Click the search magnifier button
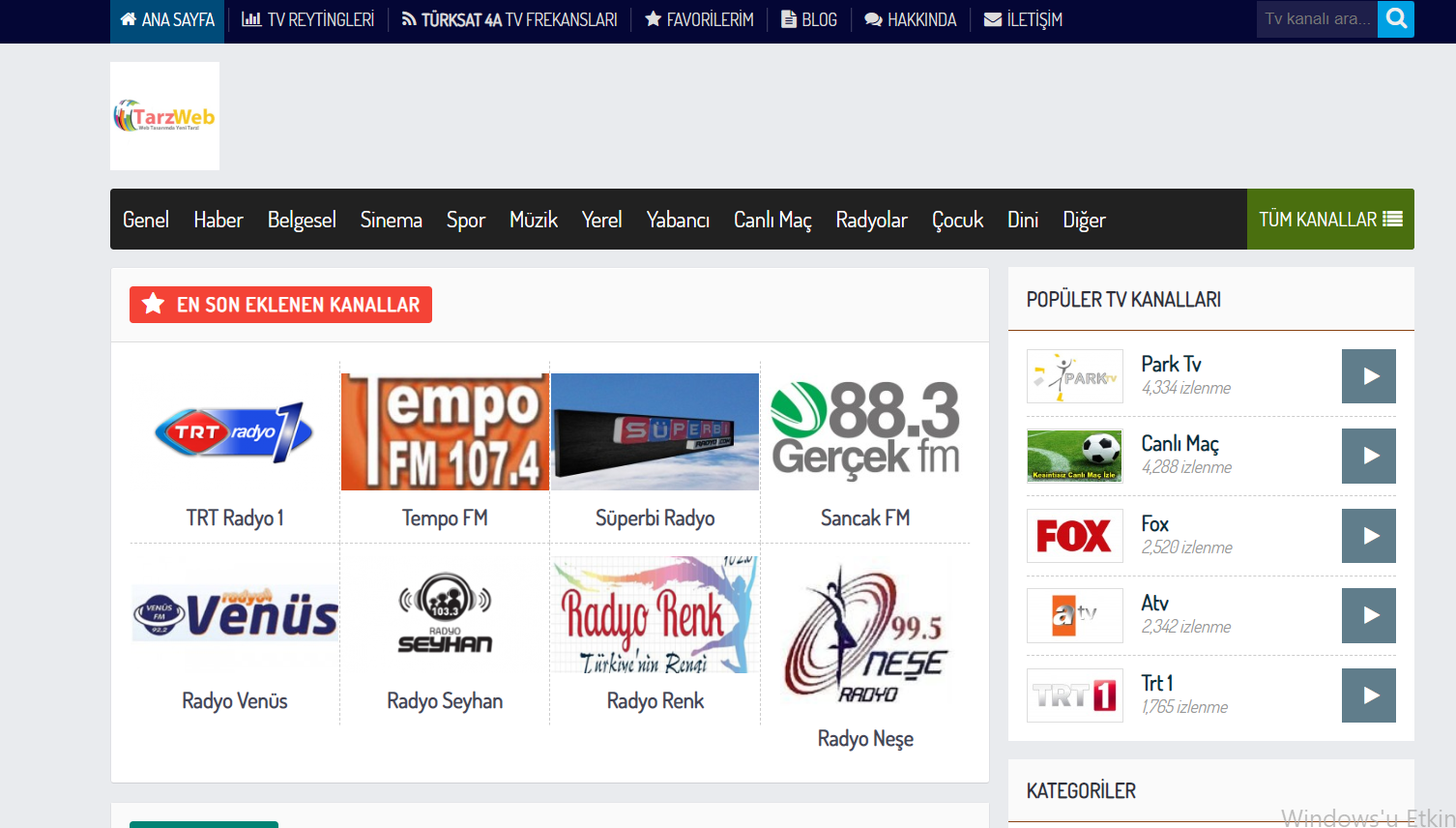The height and width of the screenshot is (828, 1456). [1395, 18]
